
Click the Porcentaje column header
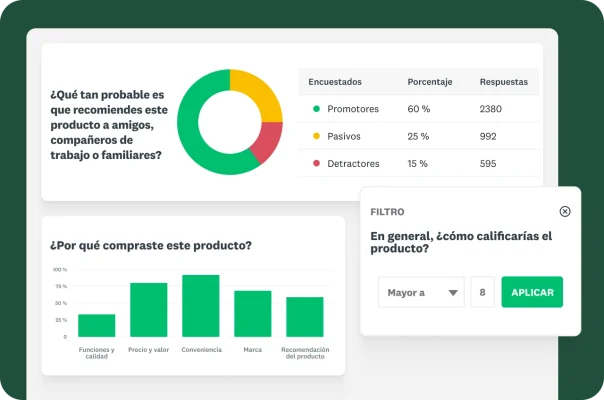430,82
